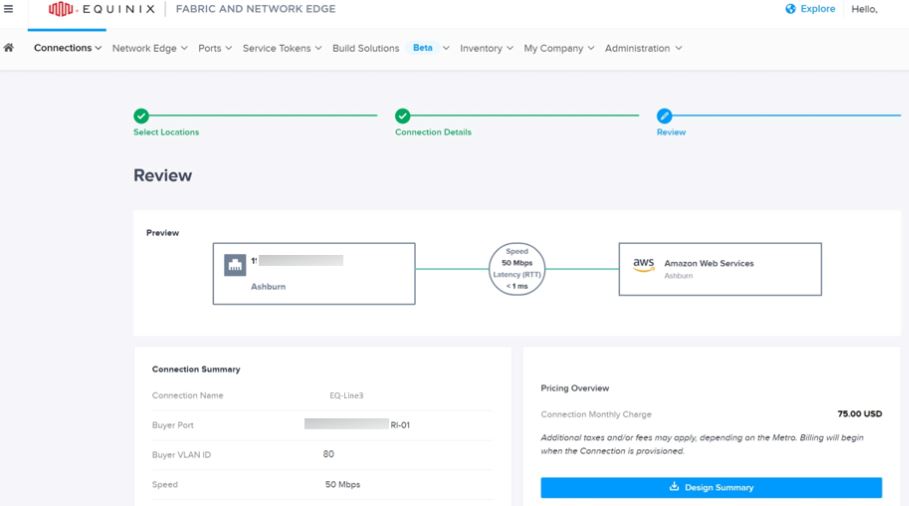
Task: Click the additional taxes note text
Action: pos(702,444)
